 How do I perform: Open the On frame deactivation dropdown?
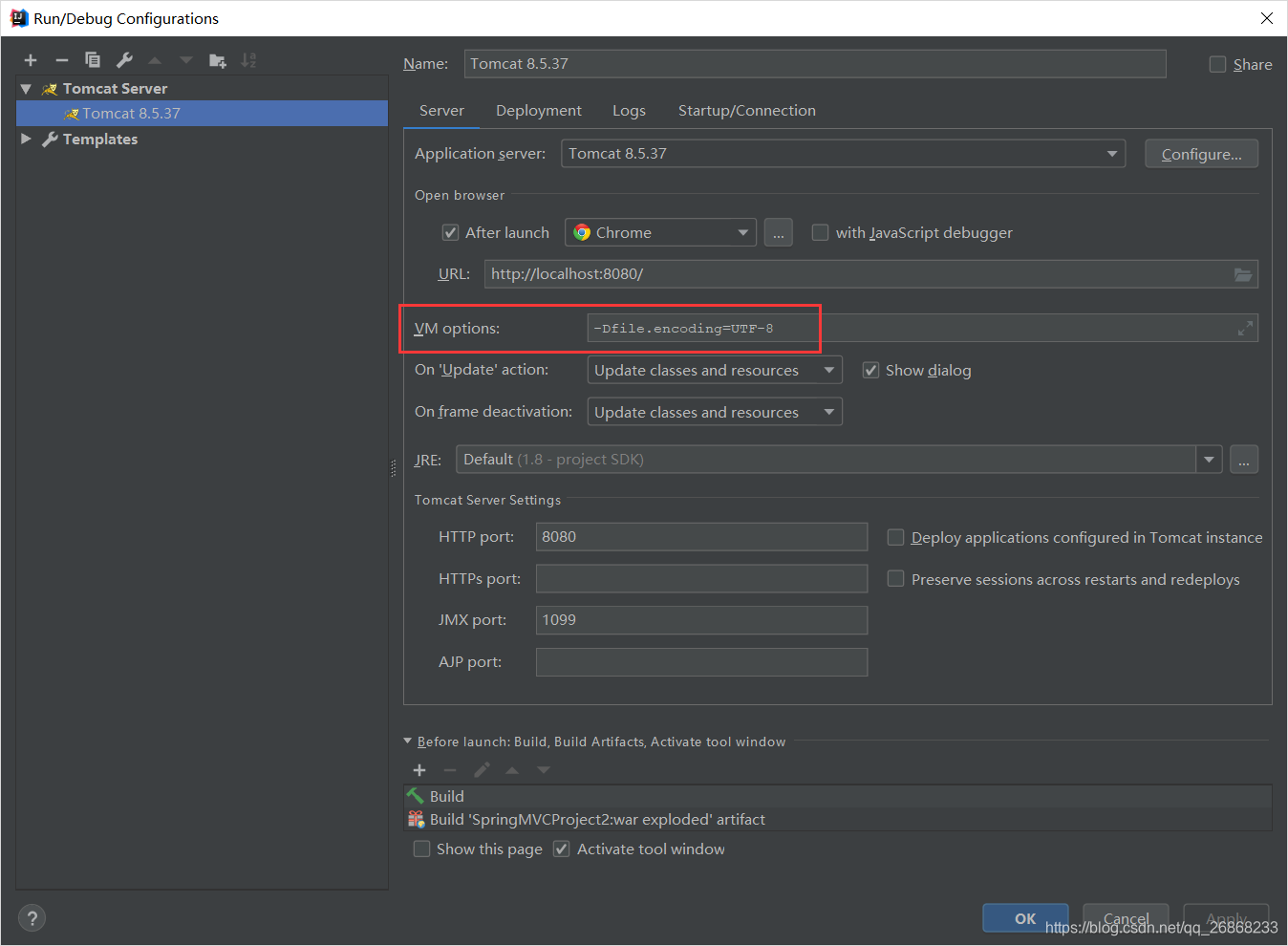[715, 412]
